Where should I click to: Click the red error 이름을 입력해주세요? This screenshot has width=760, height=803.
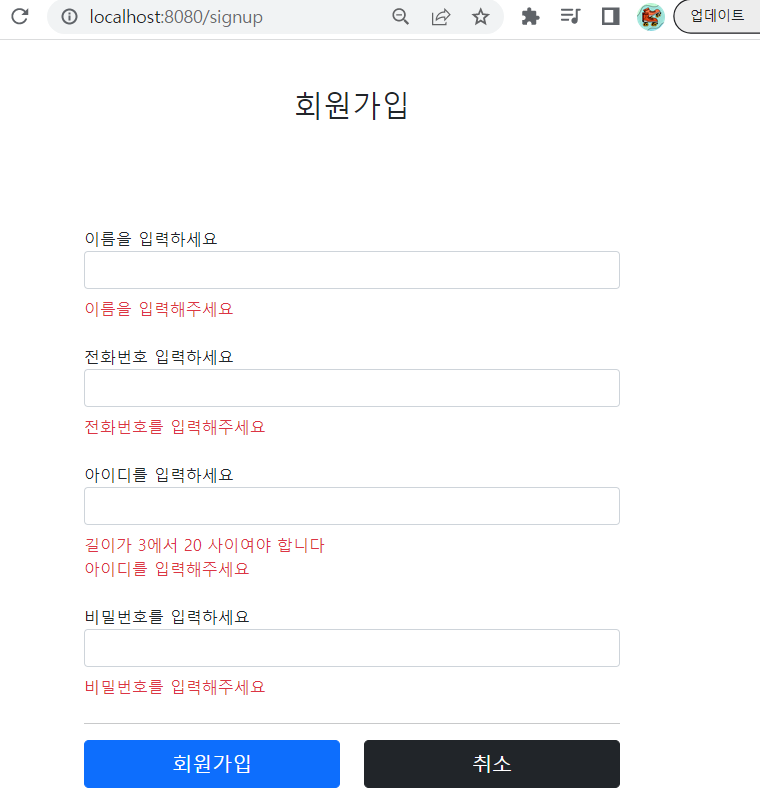[159, 309]
